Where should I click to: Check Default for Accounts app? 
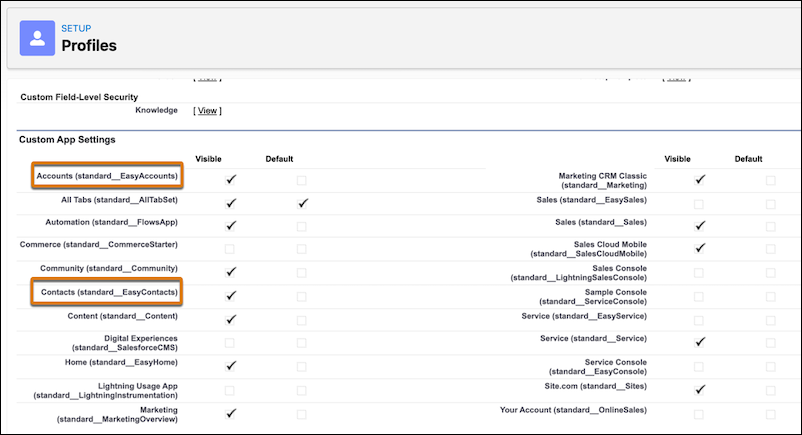302,180
